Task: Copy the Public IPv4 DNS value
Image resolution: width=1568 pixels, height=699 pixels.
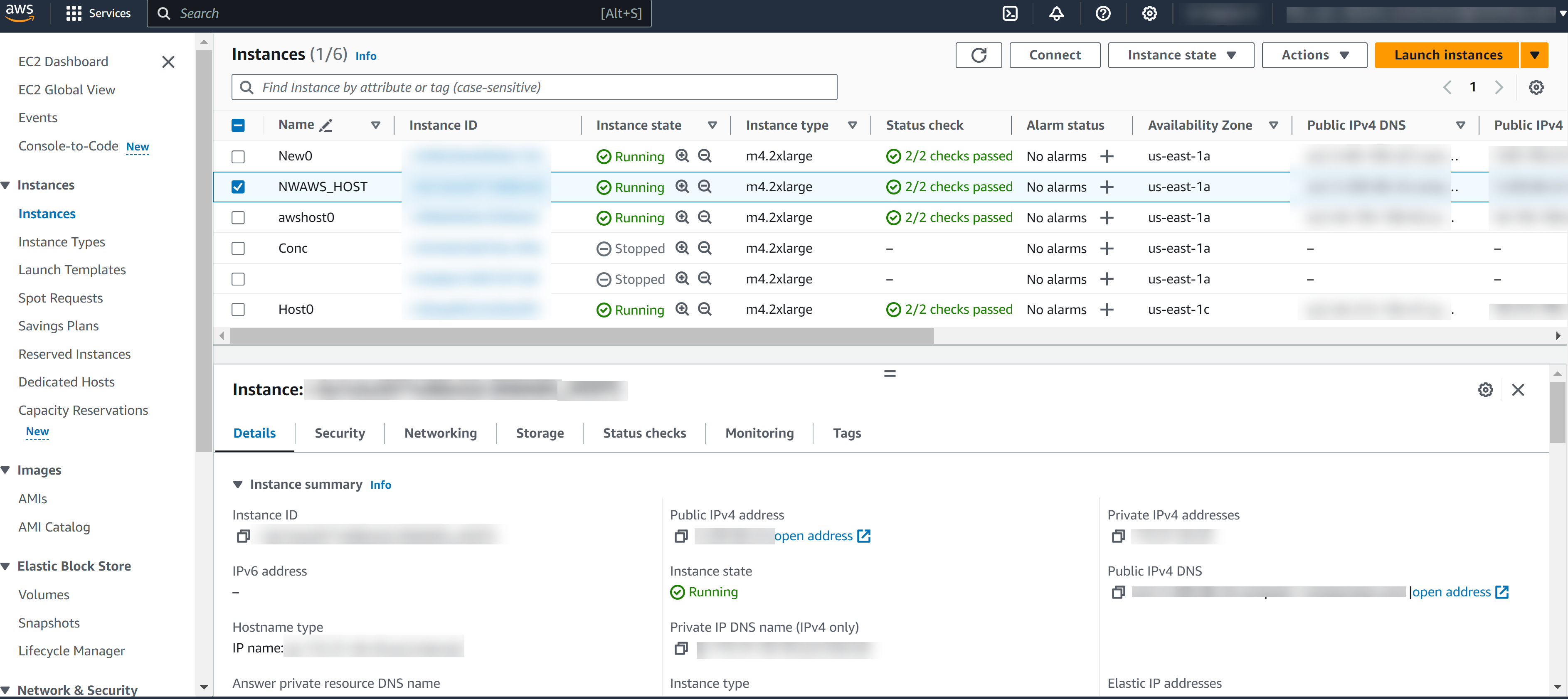Action: [1117, 592]
